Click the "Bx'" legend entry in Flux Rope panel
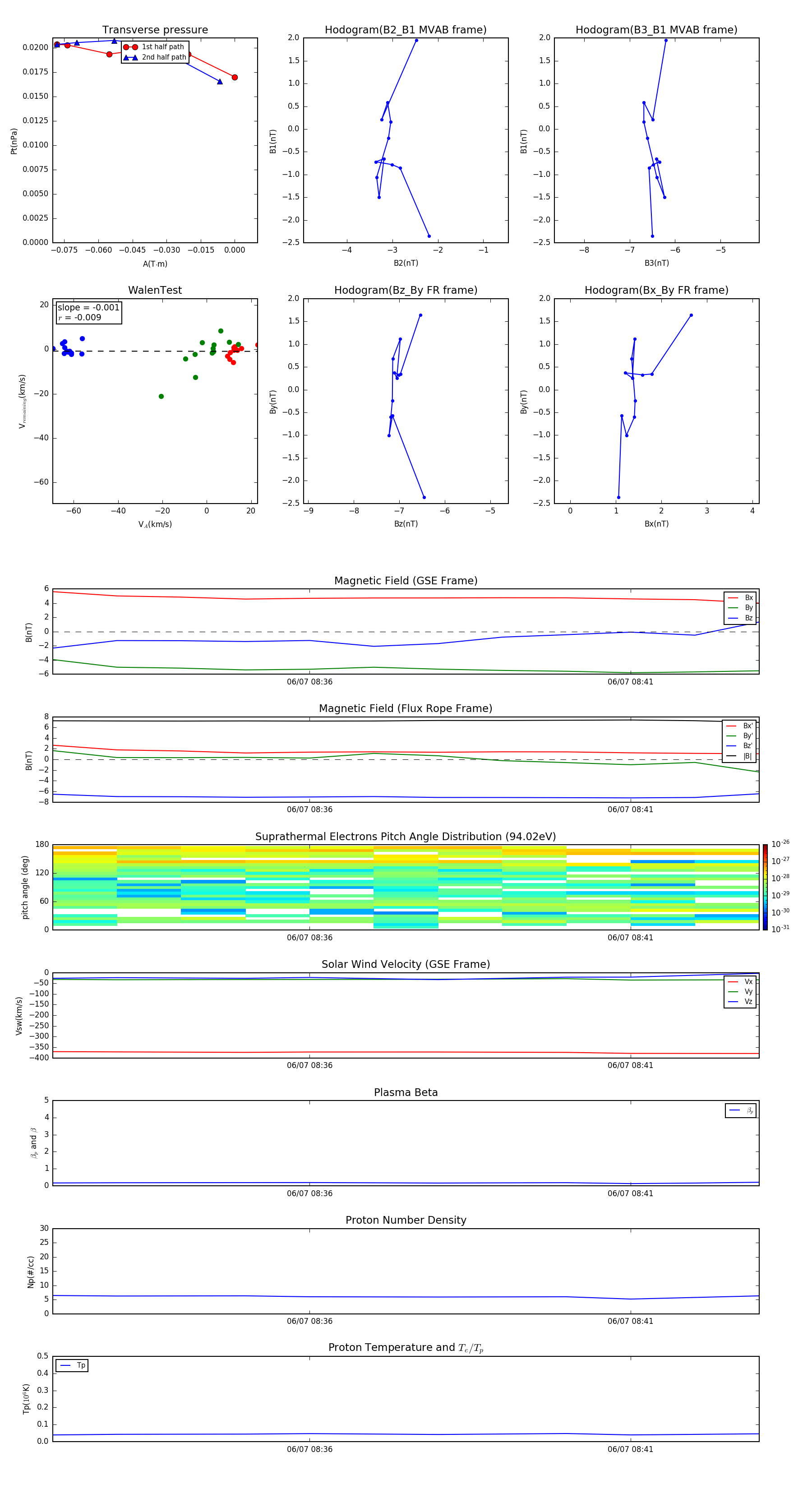 point(739,726)
